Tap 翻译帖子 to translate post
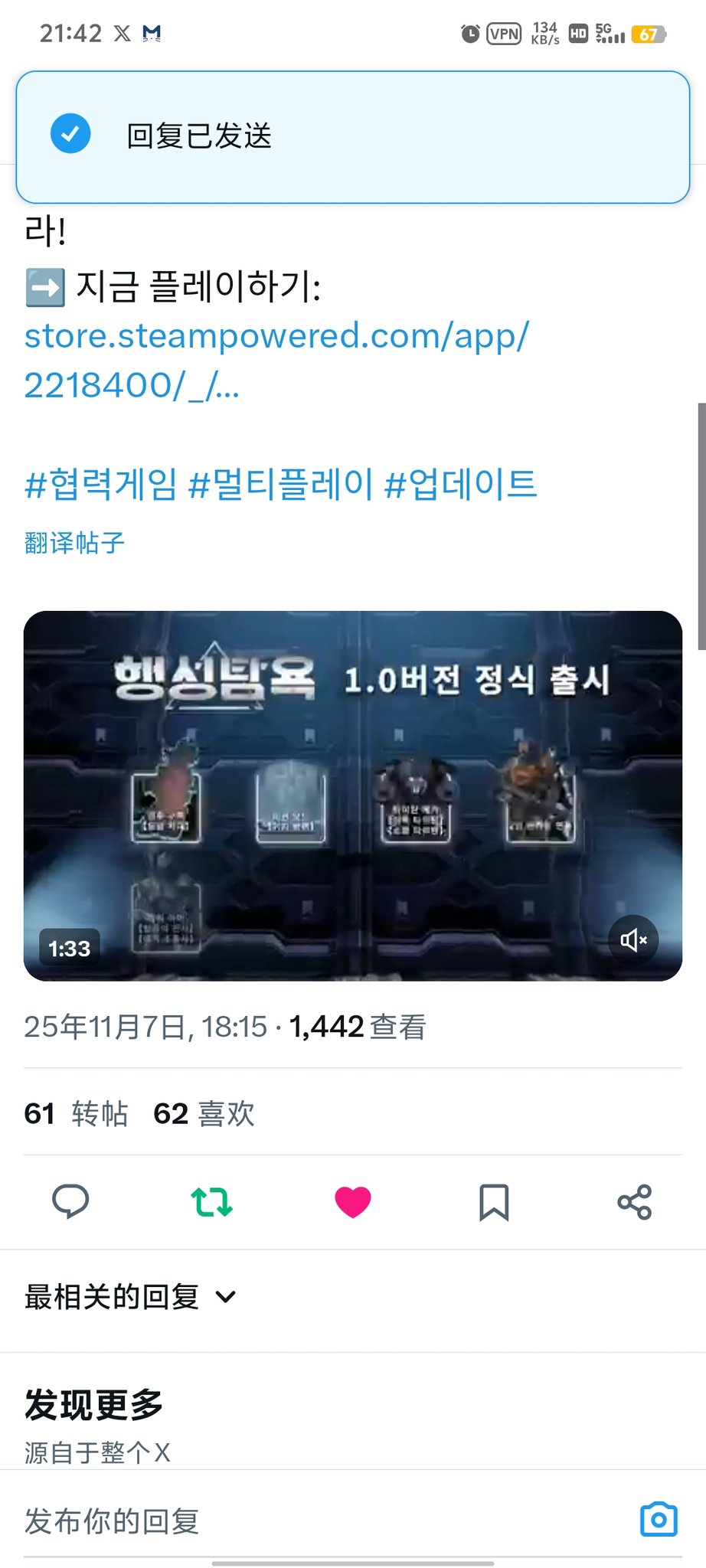This screenshot has height=1568, width=706. click(x=74, y=543)
